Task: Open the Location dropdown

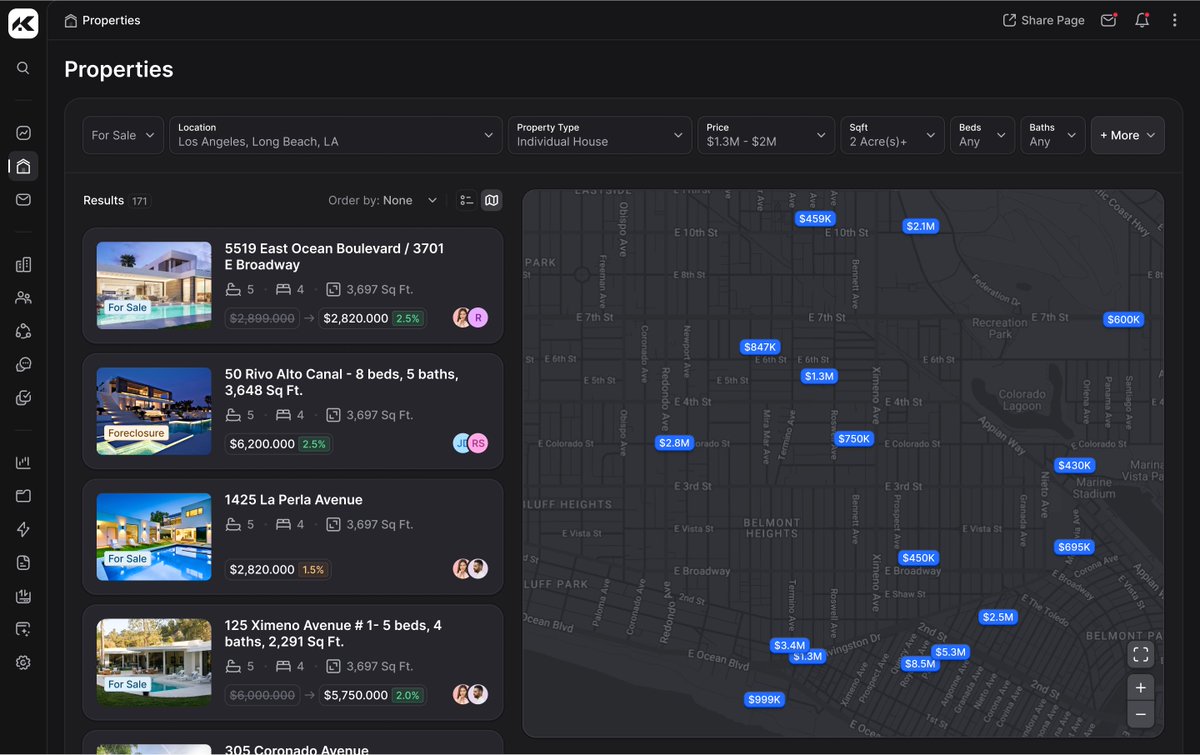Action: 335,135
